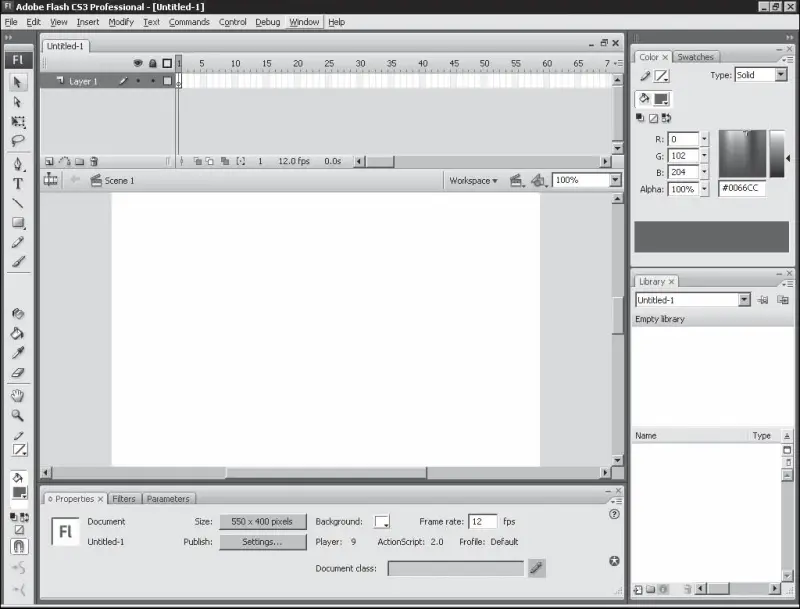
Task: Click the Background color swatch in Properties
Action: tap(382, 522)
